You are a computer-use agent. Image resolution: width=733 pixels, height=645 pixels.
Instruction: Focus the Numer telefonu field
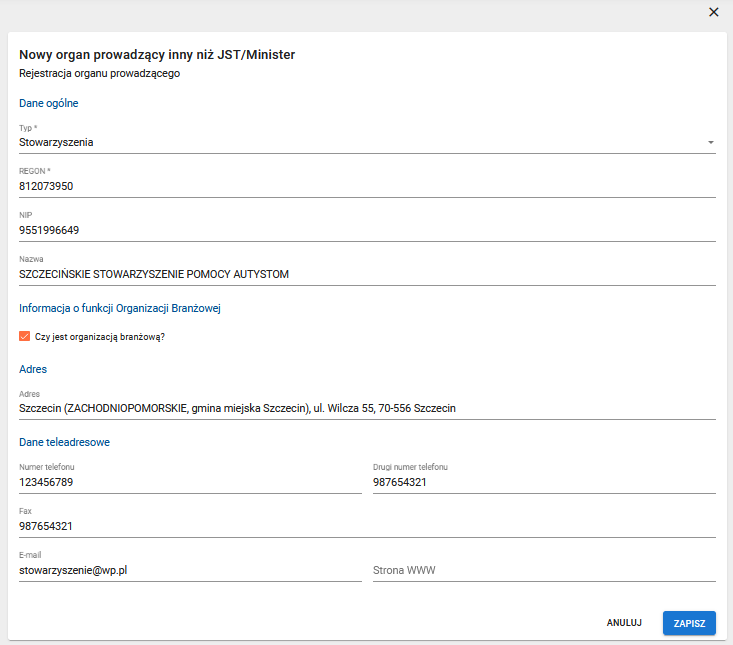pos(189,482)
